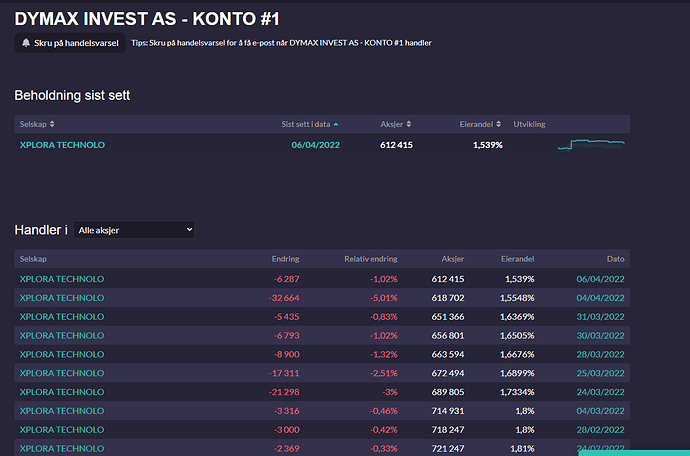
Task: Click the date 04/03/2022 in trades table
Action: [x=600, y=411]
